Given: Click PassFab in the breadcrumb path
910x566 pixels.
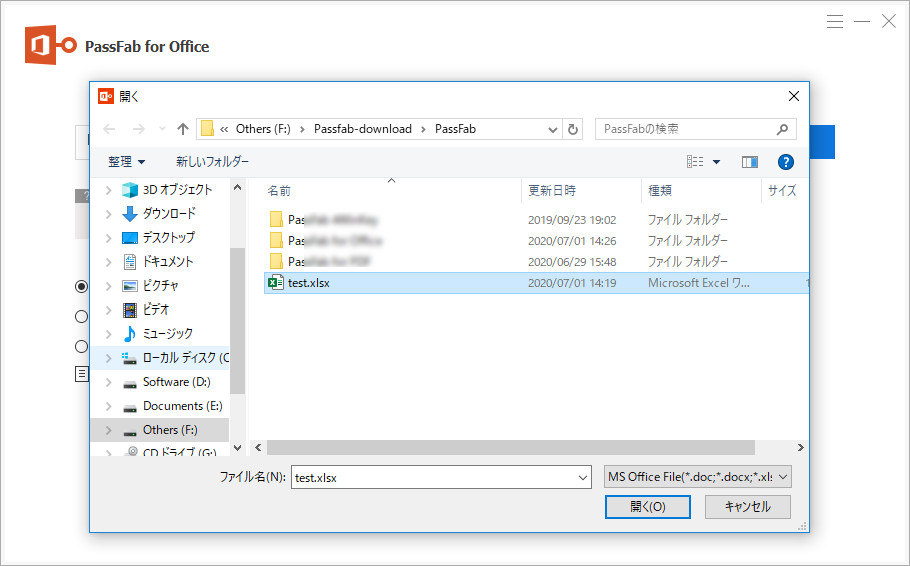Looking at the screenshot, I should coord(455,129).
